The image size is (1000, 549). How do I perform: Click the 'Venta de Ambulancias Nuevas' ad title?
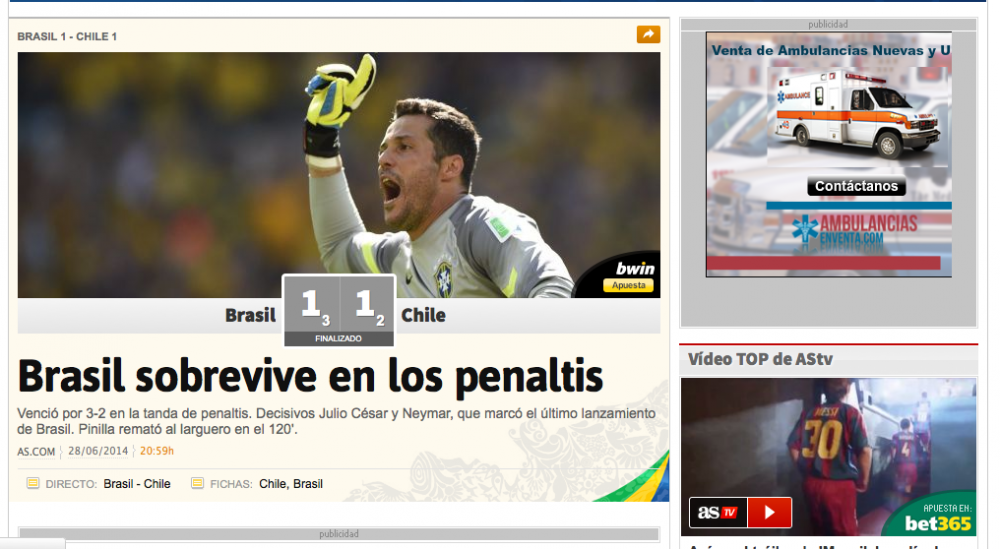tap(830, 50)
